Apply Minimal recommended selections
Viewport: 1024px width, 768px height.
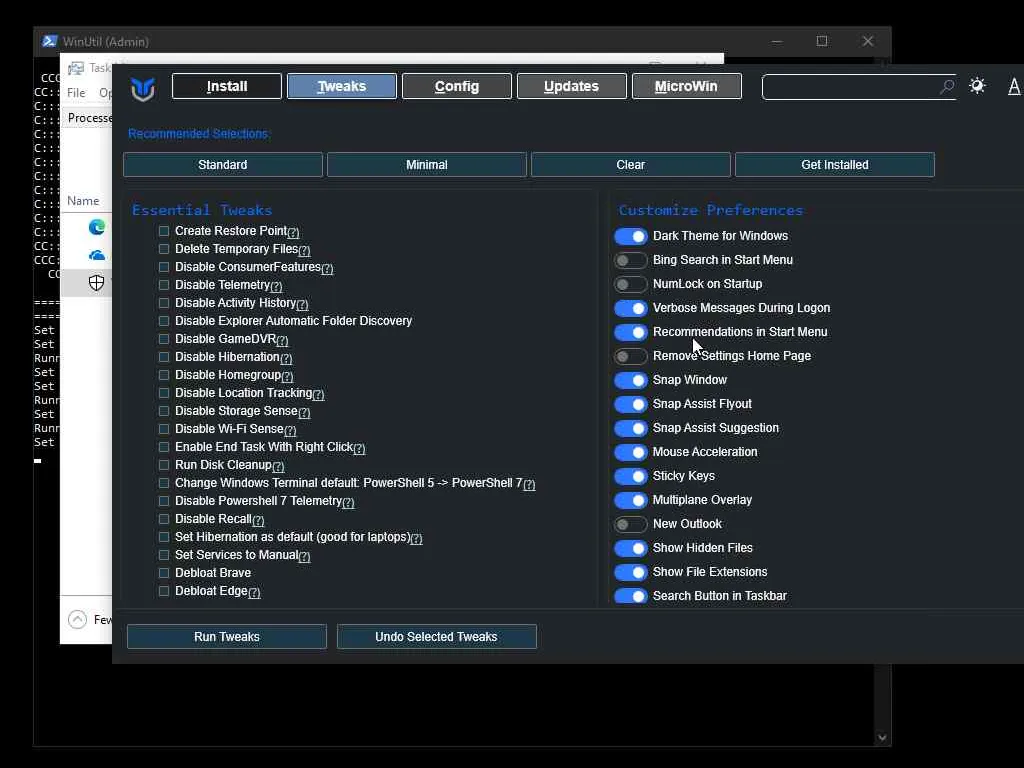tap(426, 165)
